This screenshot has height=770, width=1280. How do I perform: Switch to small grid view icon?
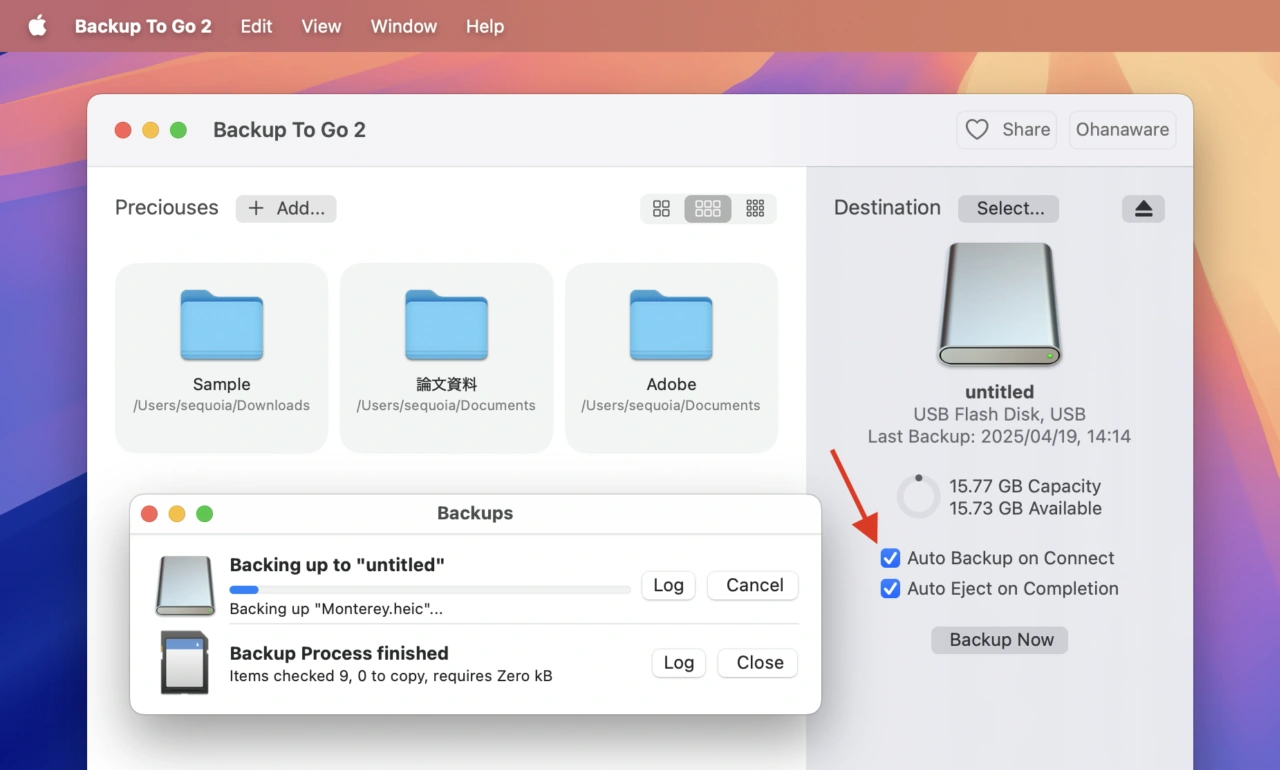[x=755, y=208]
